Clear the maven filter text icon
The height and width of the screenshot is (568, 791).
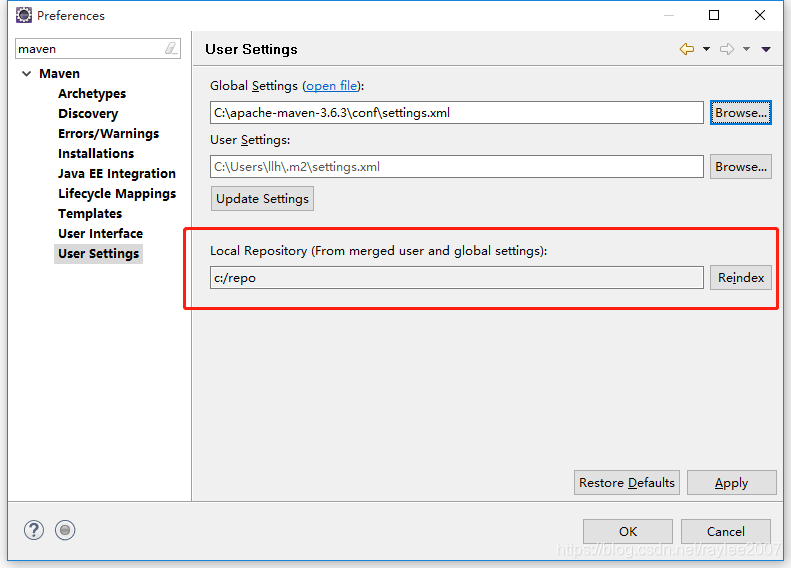point(171,48)
